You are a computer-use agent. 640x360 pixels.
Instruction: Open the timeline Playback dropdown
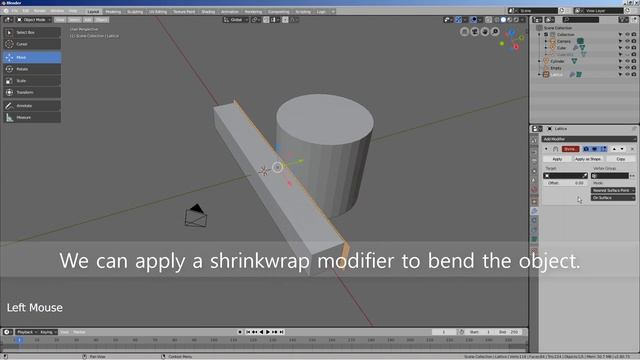point(27,332)
